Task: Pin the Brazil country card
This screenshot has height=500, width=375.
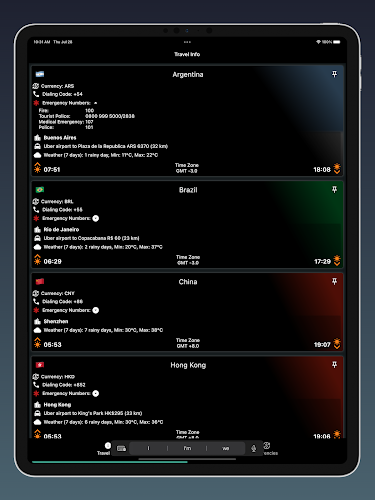Action: pyautogui.click(x=334, y=190)
